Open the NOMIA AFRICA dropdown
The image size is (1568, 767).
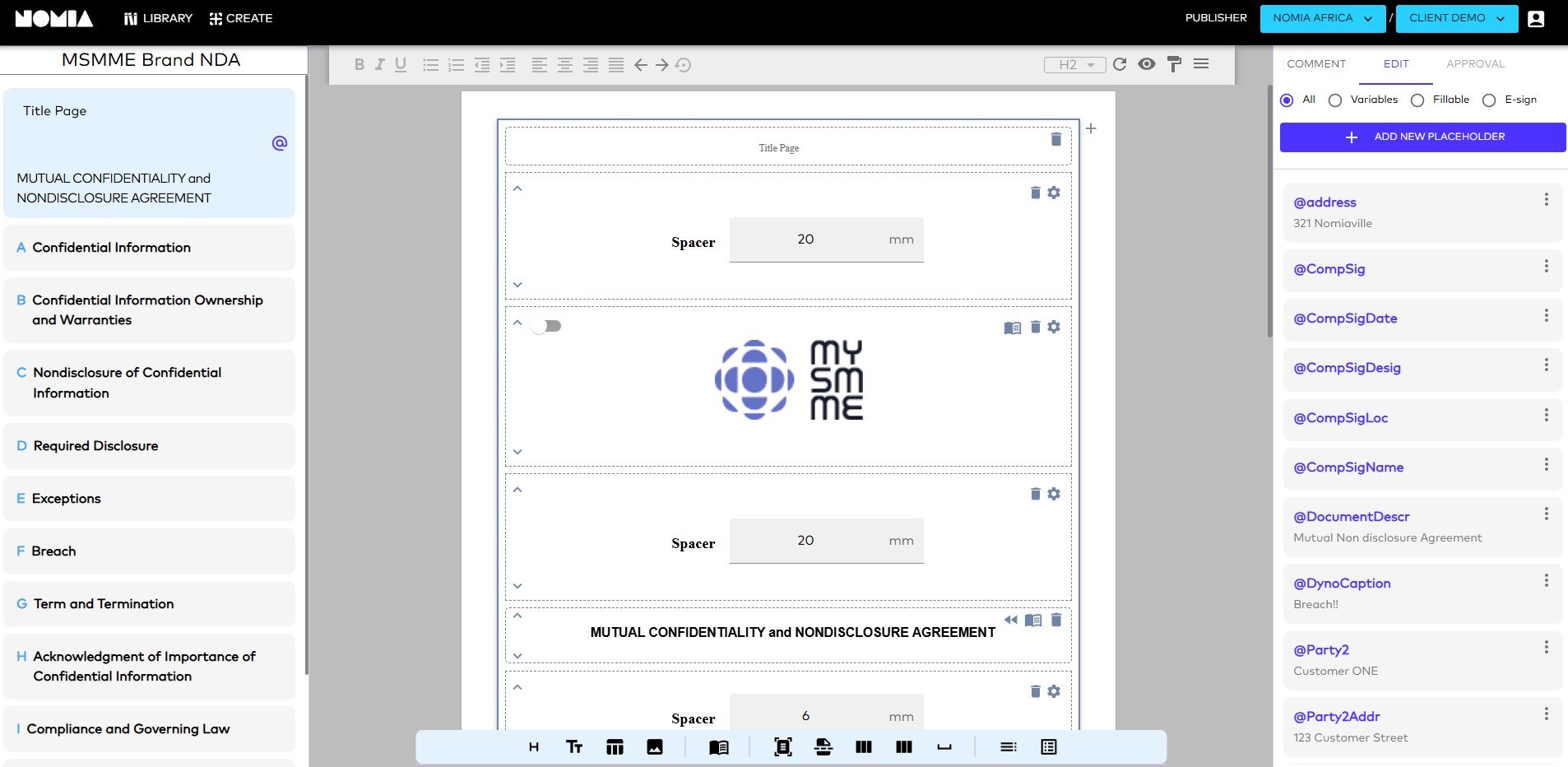coord(1324,18)
